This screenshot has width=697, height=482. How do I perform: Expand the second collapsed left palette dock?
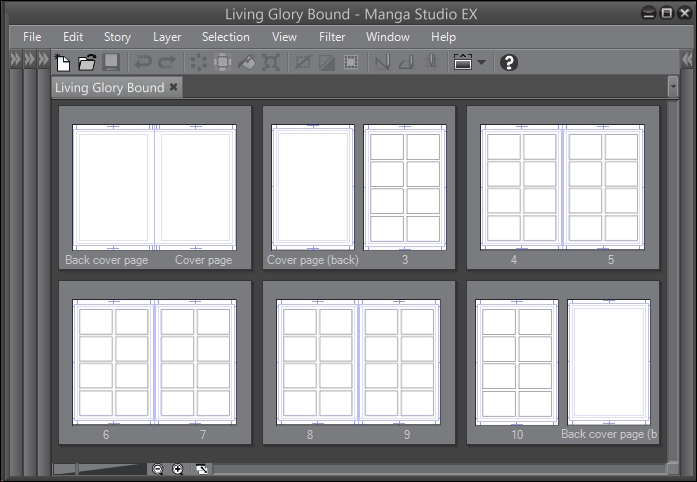point(29,59)
